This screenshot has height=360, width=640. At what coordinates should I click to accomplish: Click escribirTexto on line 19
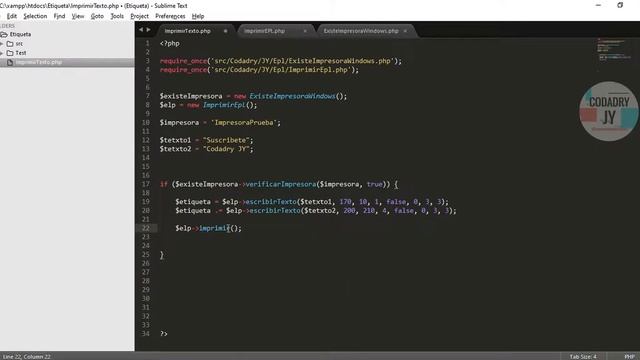pos(271,202)
